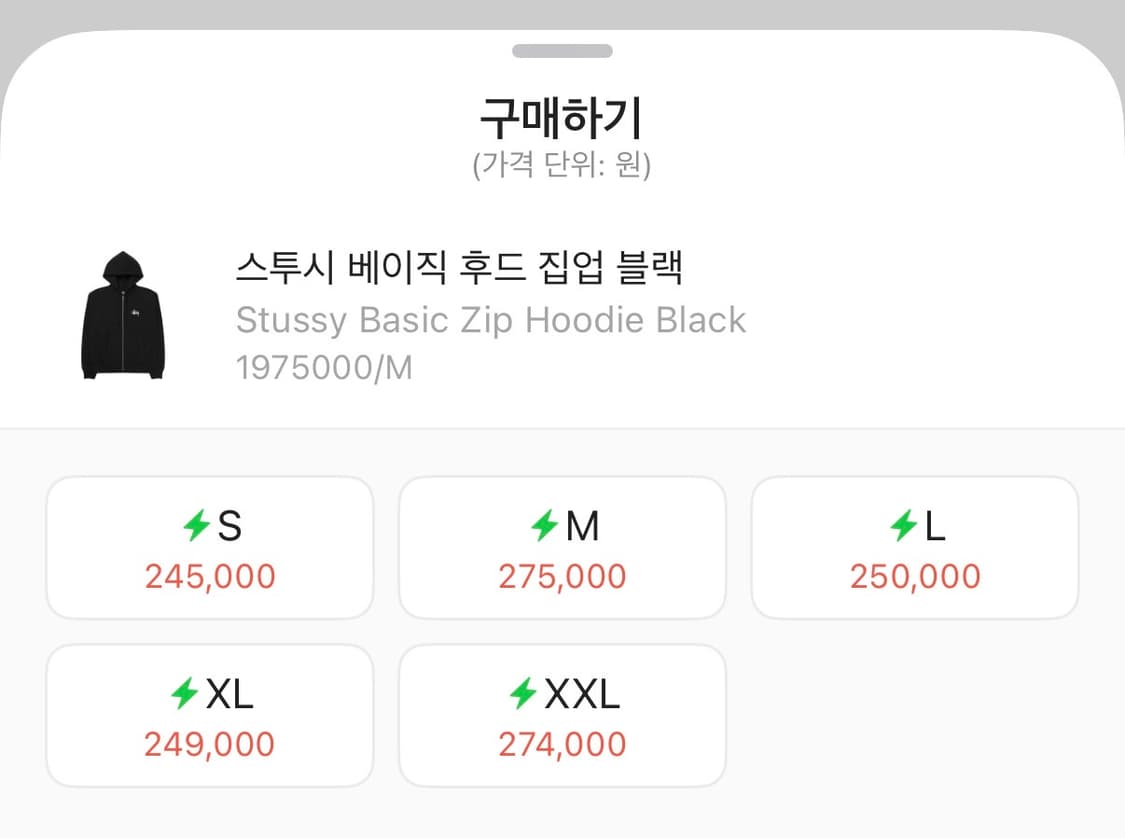The height and width of the screenshot is (838, 1125).
Task: Click the 245,000 price under size S
Action: click(209, 576)
